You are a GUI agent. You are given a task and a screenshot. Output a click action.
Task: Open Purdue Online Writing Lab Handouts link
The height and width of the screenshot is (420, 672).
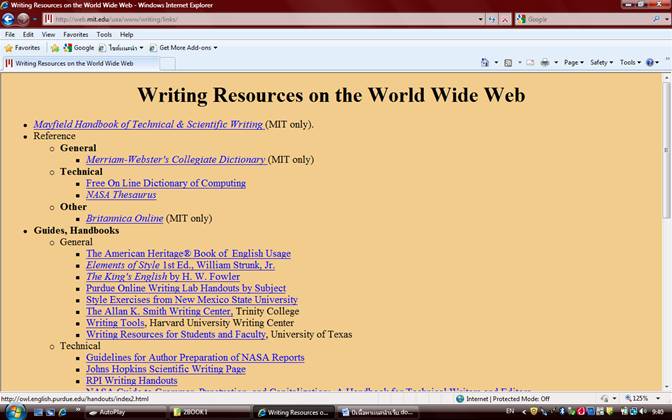click(186, 288)
